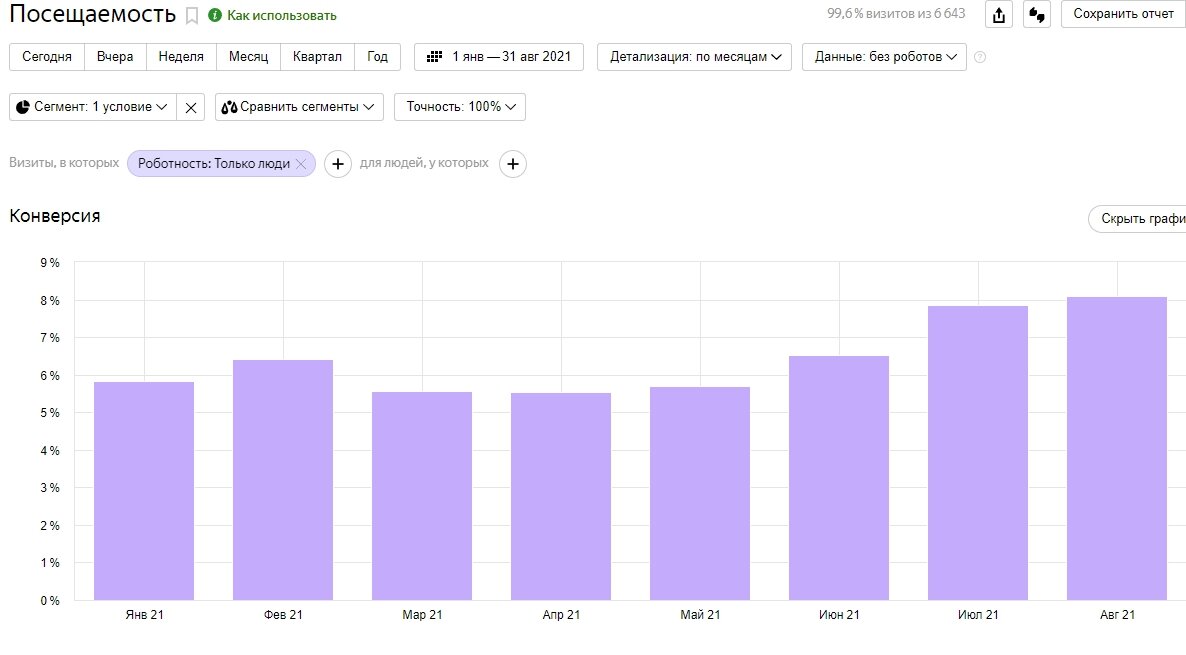Open the Как использовать help link
1186x655 pixels.
(x=281, y=15)
